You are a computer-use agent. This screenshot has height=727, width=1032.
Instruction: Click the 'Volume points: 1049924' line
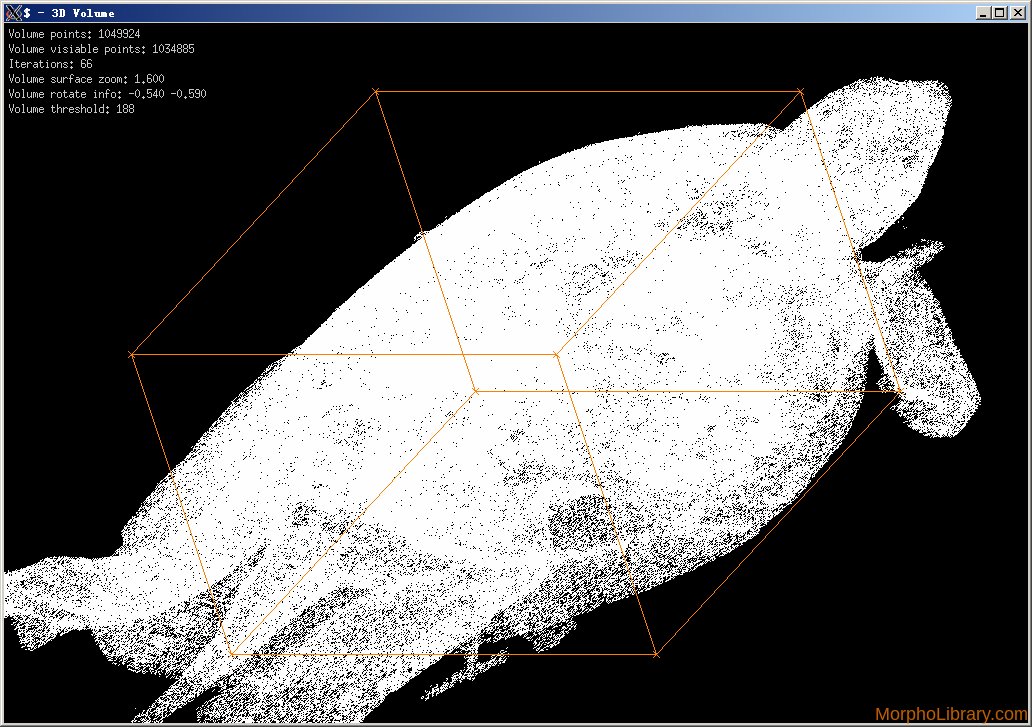74,34
